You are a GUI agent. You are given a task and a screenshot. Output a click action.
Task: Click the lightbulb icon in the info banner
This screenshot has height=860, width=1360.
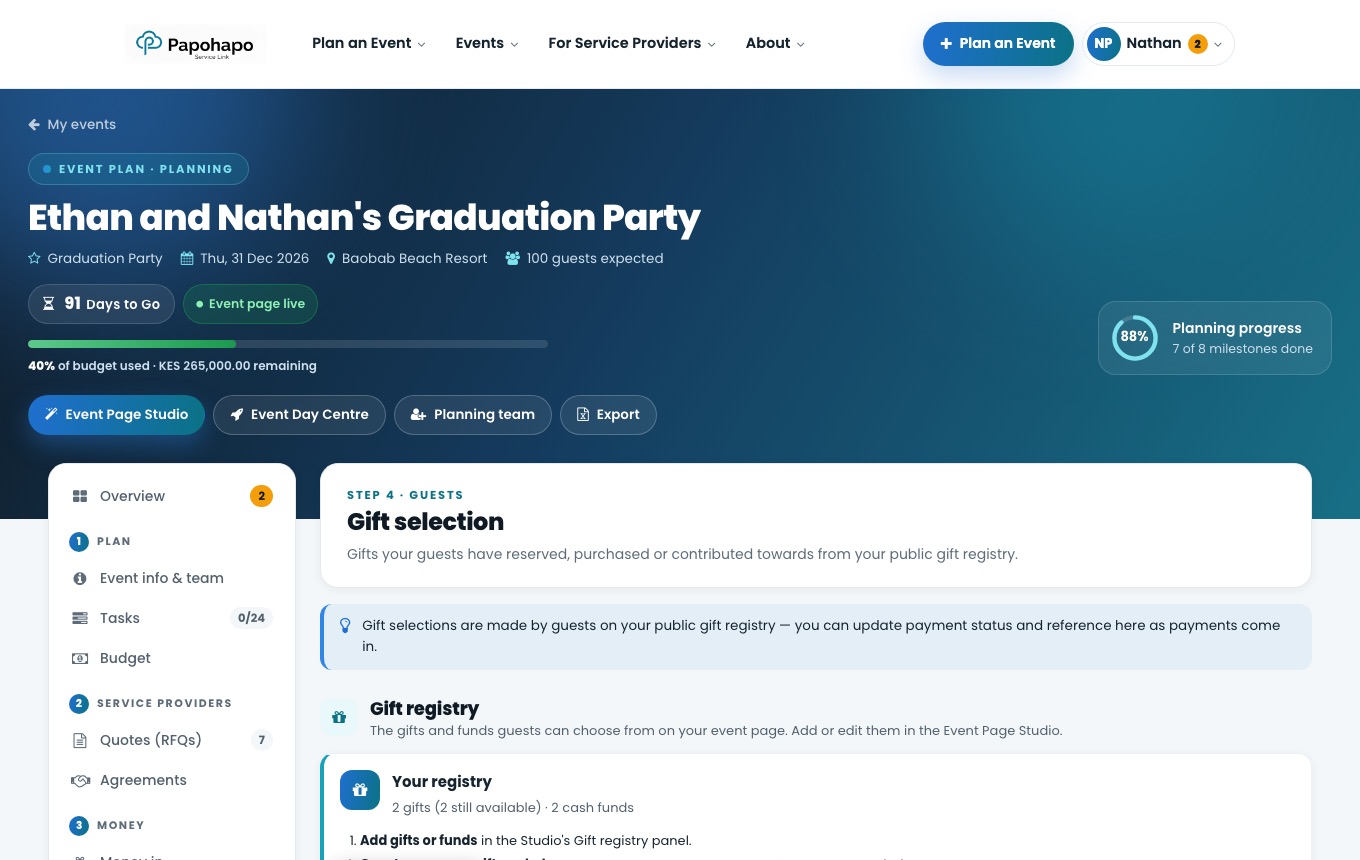345,626
